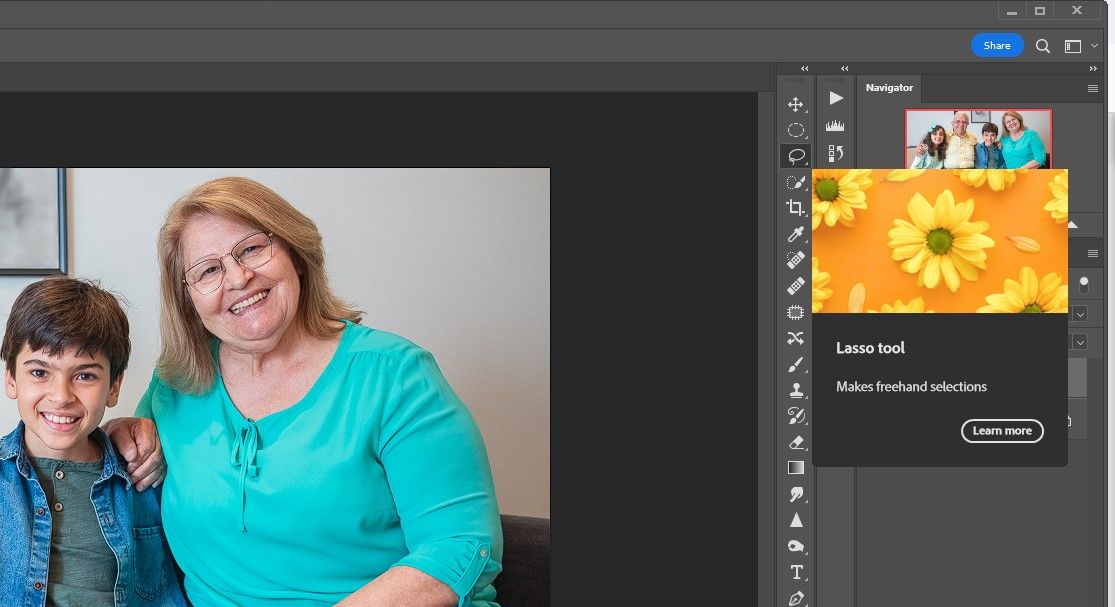This screenshot has width=1115, height=607.
Task: Flip the vertical toggle switch in right panel
Action: [x=1084, y=284]
